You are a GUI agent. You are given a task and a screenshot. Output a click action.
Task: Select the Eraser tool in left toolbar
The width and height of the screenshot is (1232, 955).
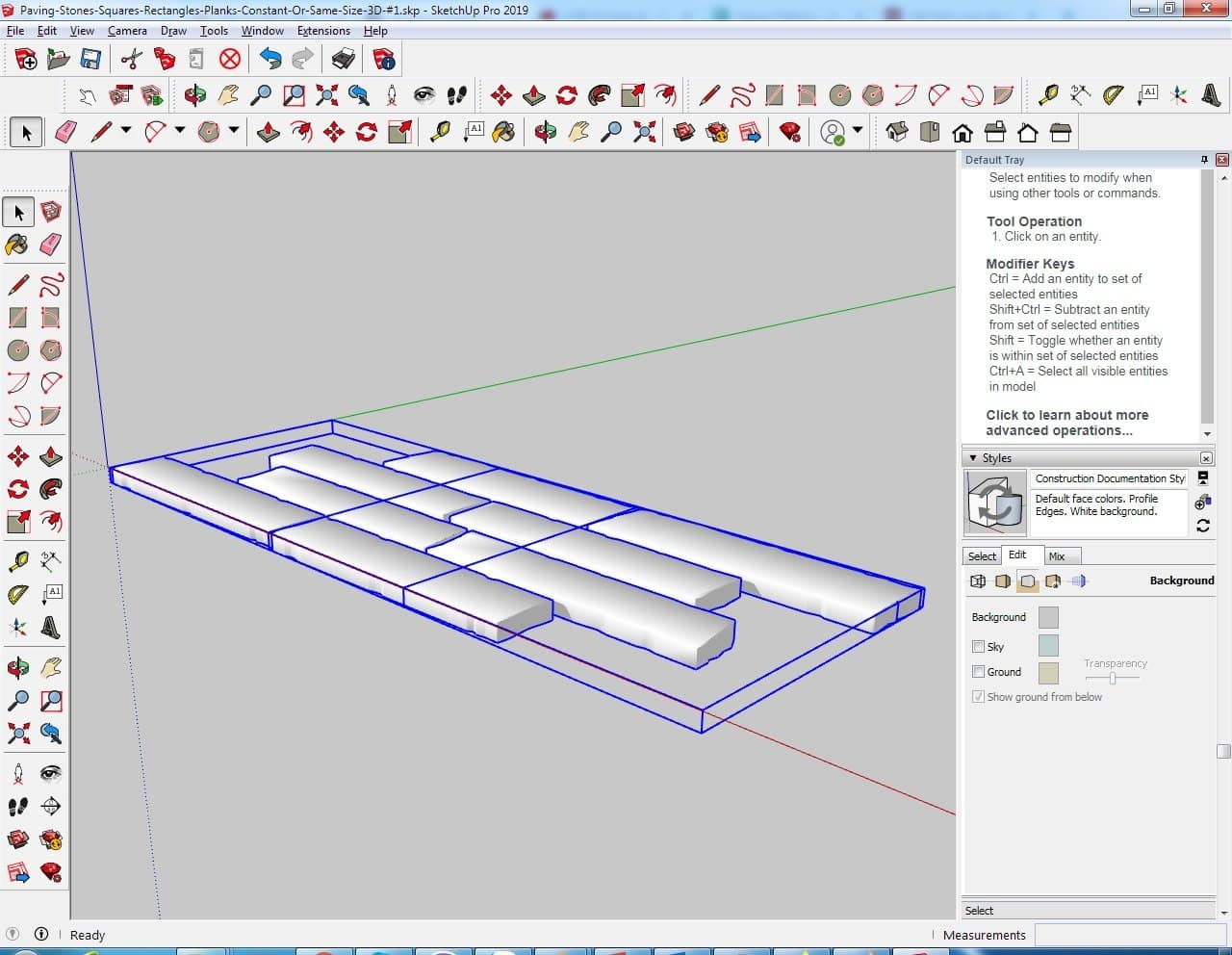(x=51, y=245)
